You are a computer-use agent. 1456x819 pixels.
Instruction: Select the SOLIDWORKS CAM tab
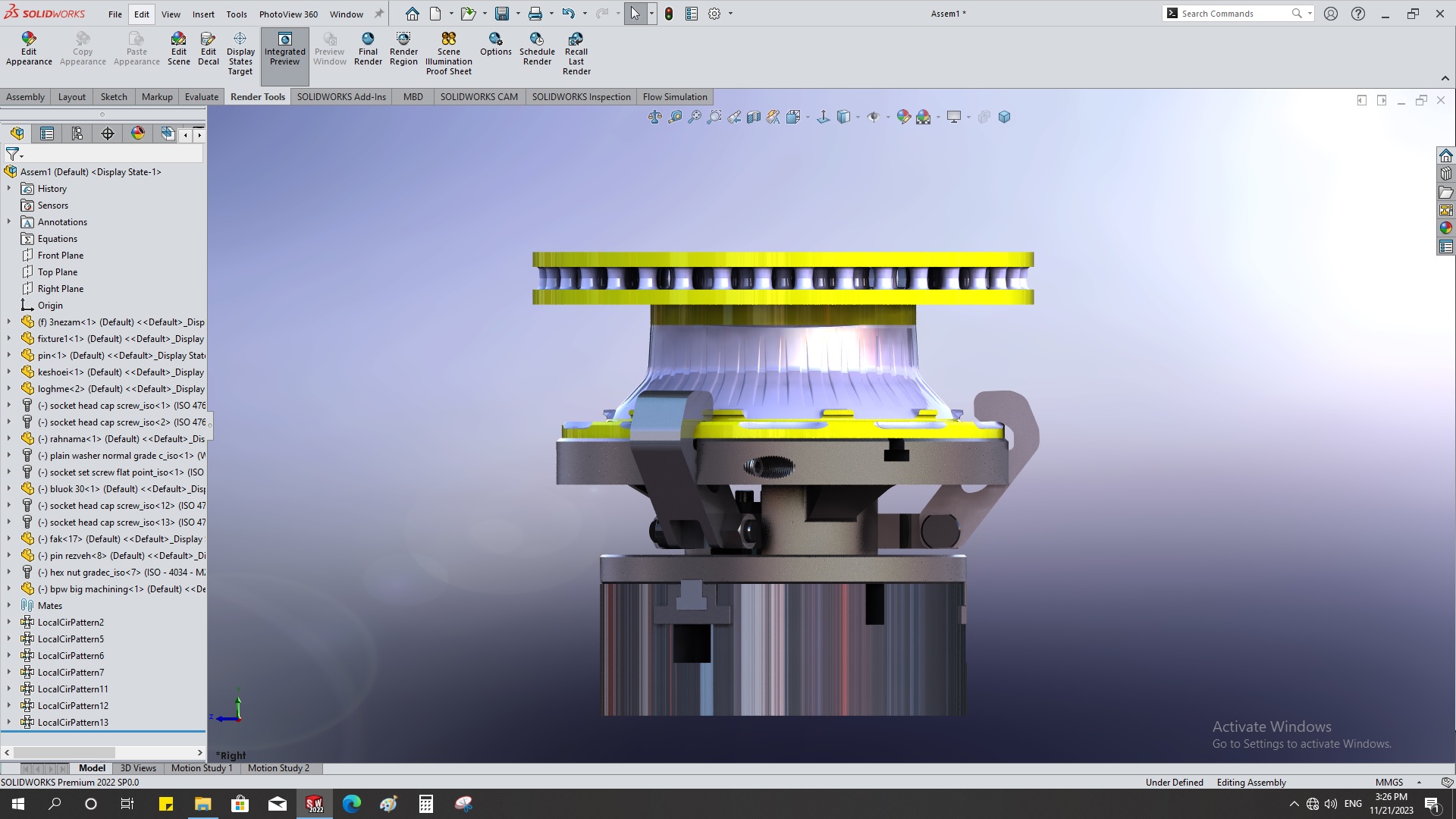click(479, 96)
